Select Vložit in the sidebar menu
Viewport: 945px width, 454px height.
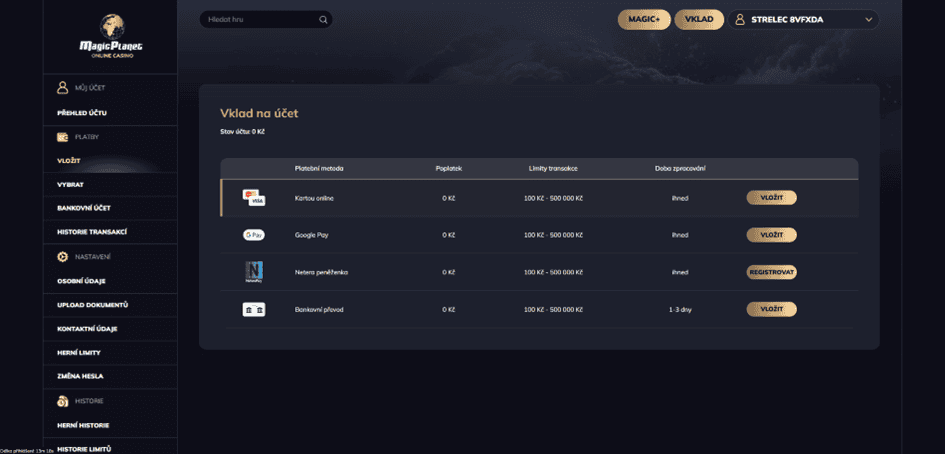click(69, 161)
